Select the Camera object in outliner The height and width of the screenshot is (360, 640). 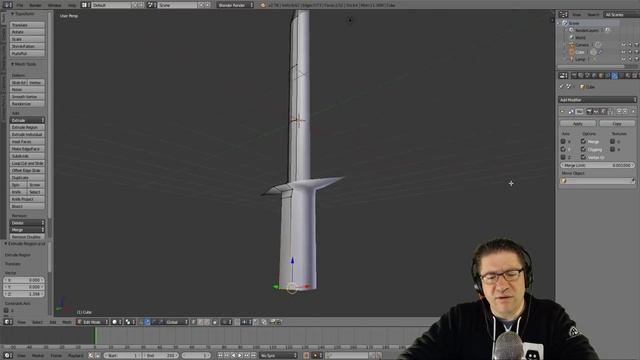coord(582,45)
